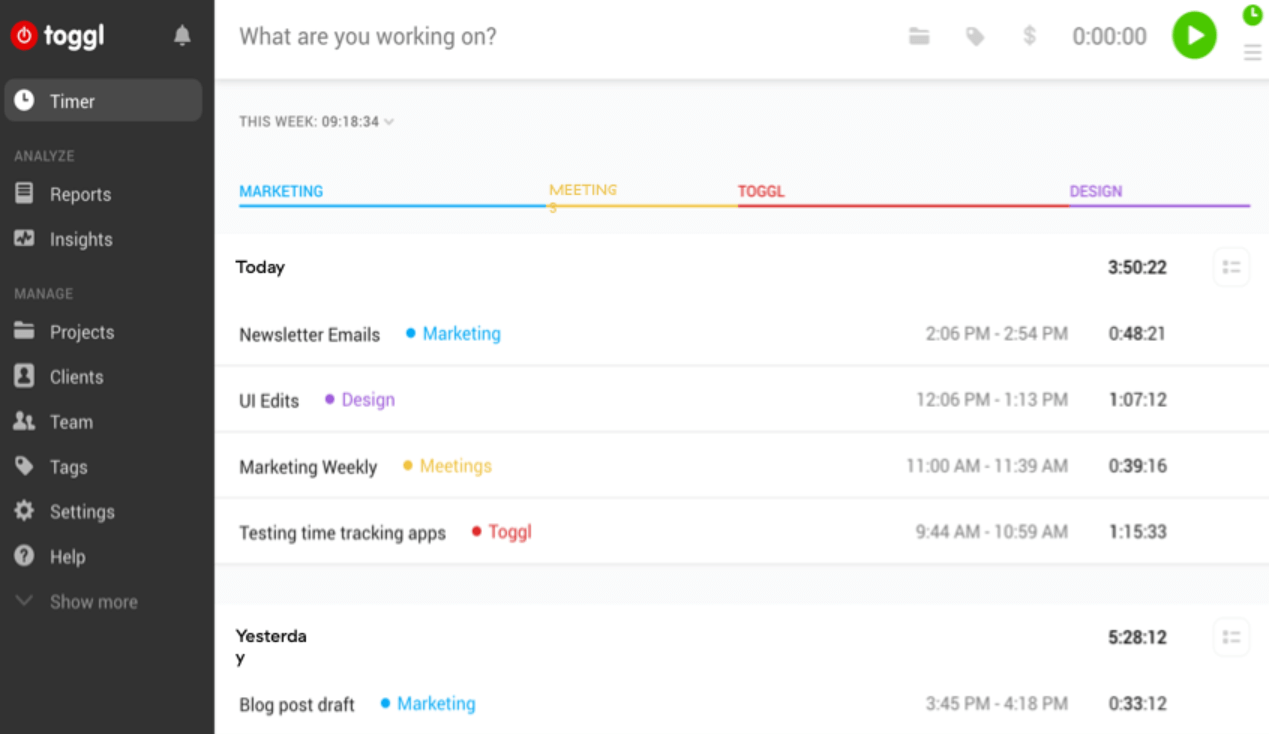Click 12:06 PM - 1:13 PM time range
Viewport: 1269px width, 734px height.
(x=992, y=400)
